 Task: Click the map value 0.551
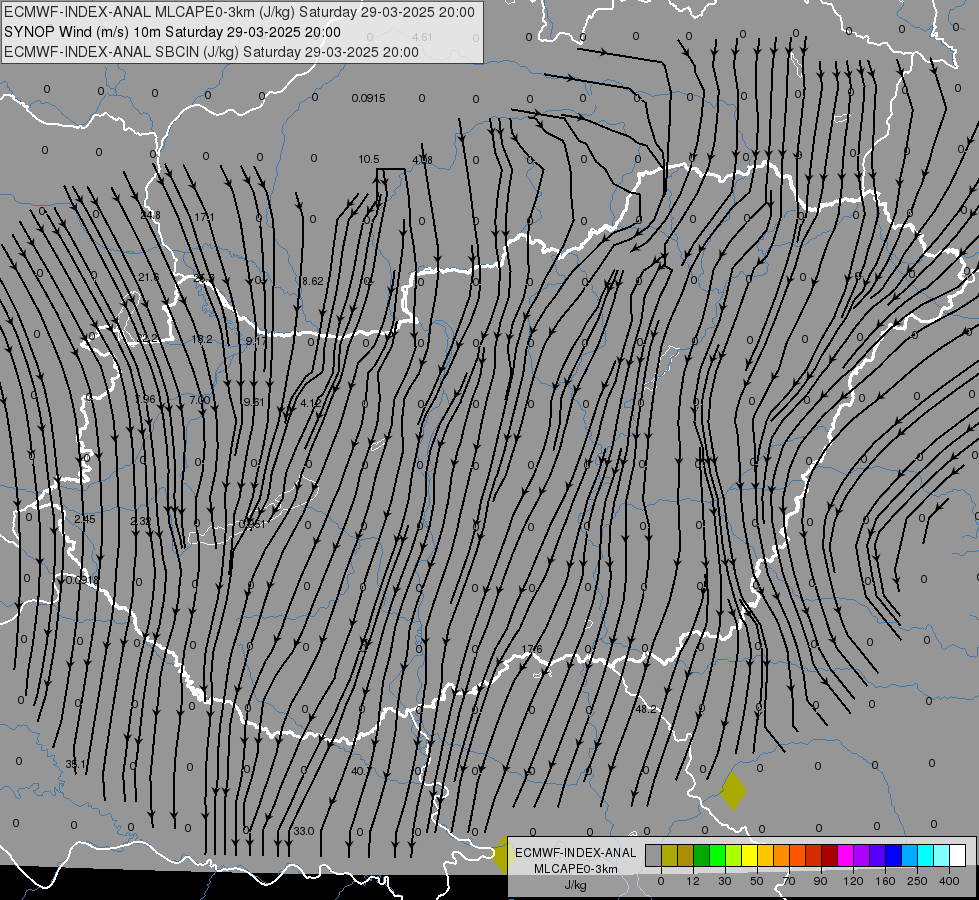[252, 524]
